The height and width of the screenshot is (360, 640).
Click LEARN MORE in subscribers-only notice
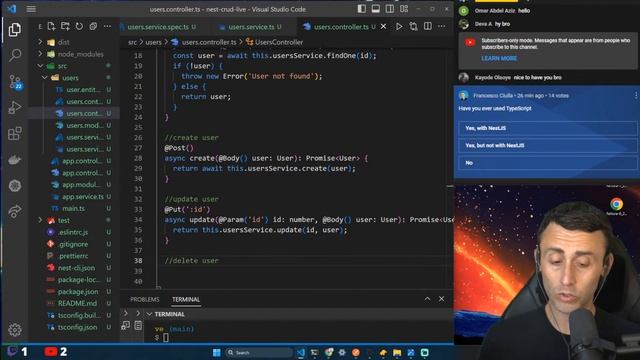(499, 58)
